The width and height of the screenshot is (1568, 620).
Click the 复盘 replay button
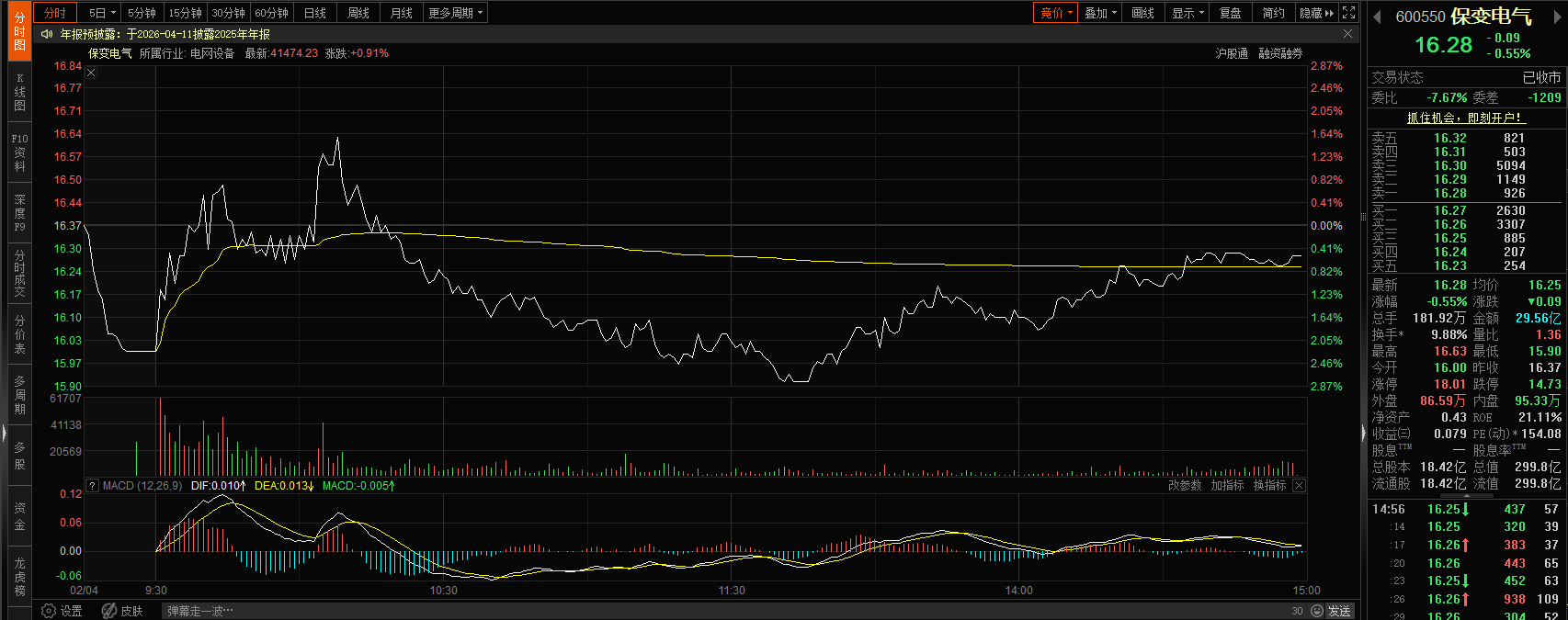[x=1230, y=13]
